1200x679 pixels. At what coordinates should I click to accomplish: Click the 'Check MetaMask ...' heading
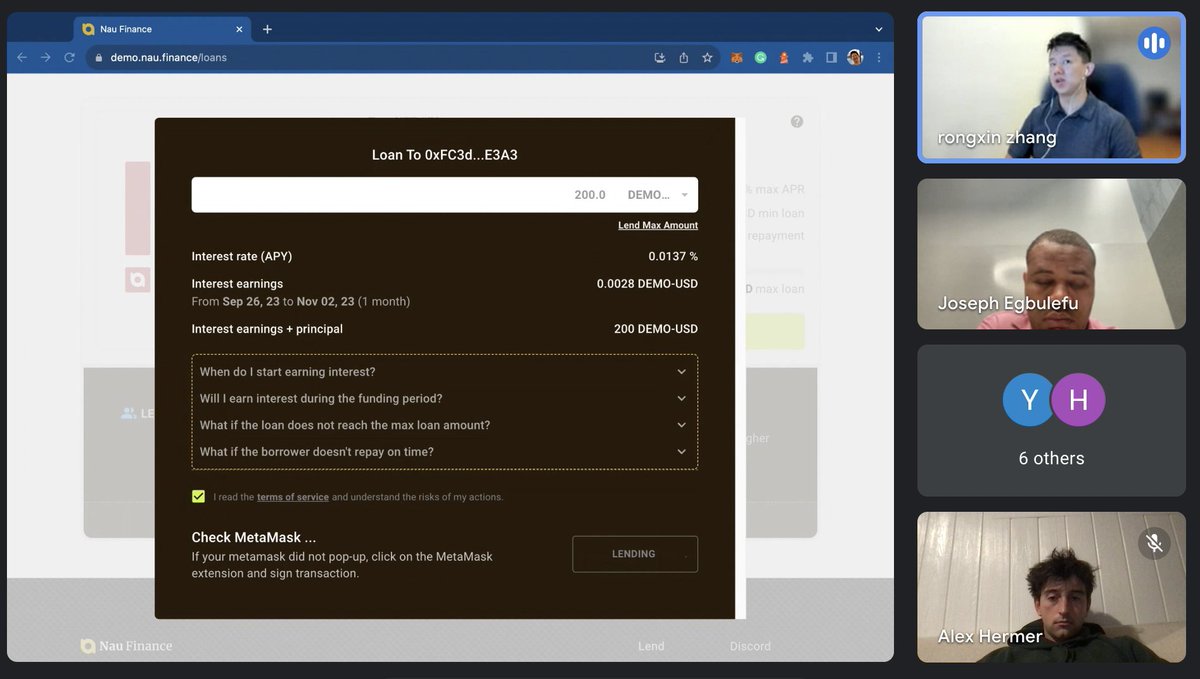254,537
